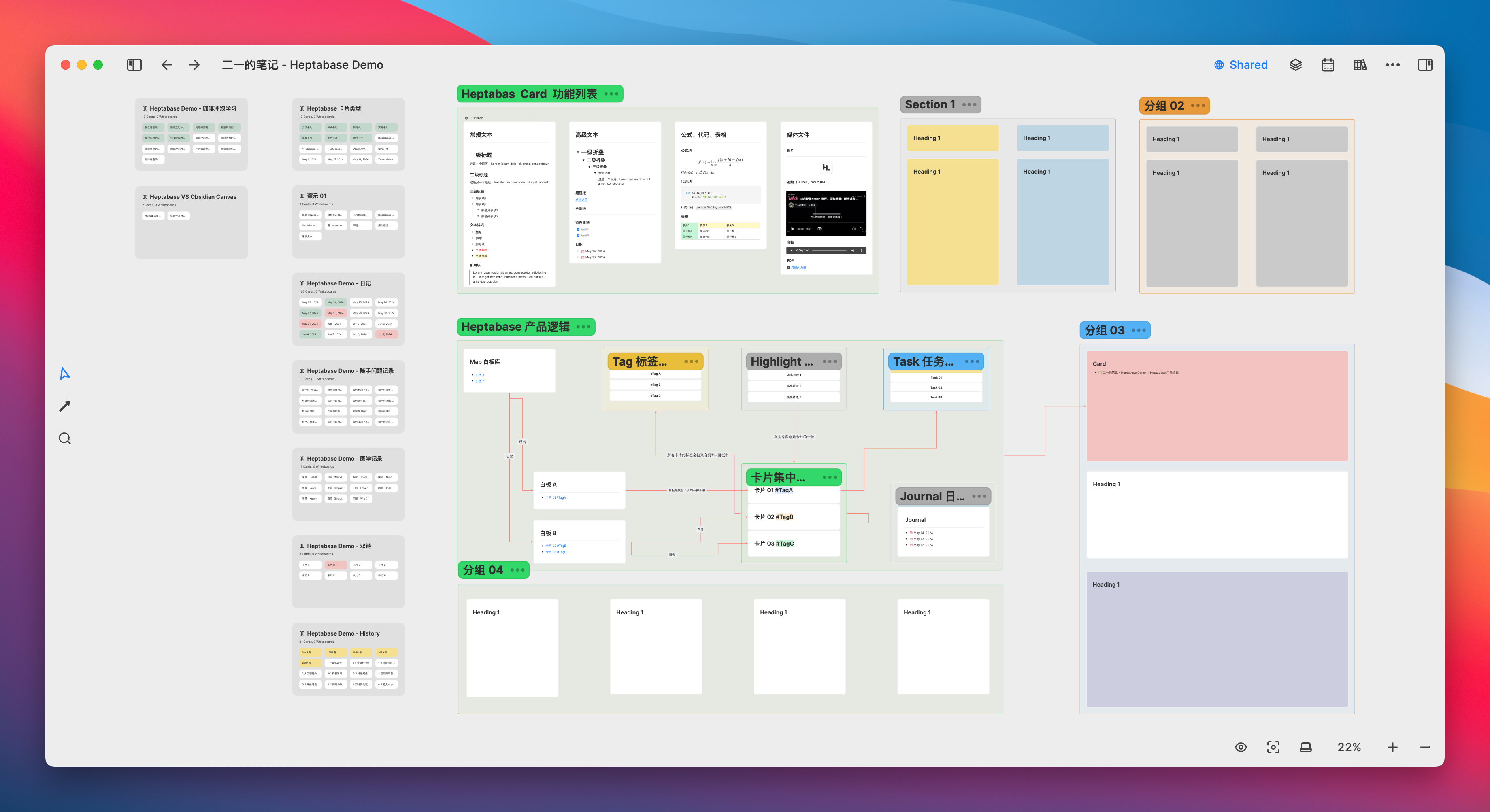Collapse the 三级折叠 toggle triangle
Viewport: 1490px width, 812px height.
click(590, 166)
